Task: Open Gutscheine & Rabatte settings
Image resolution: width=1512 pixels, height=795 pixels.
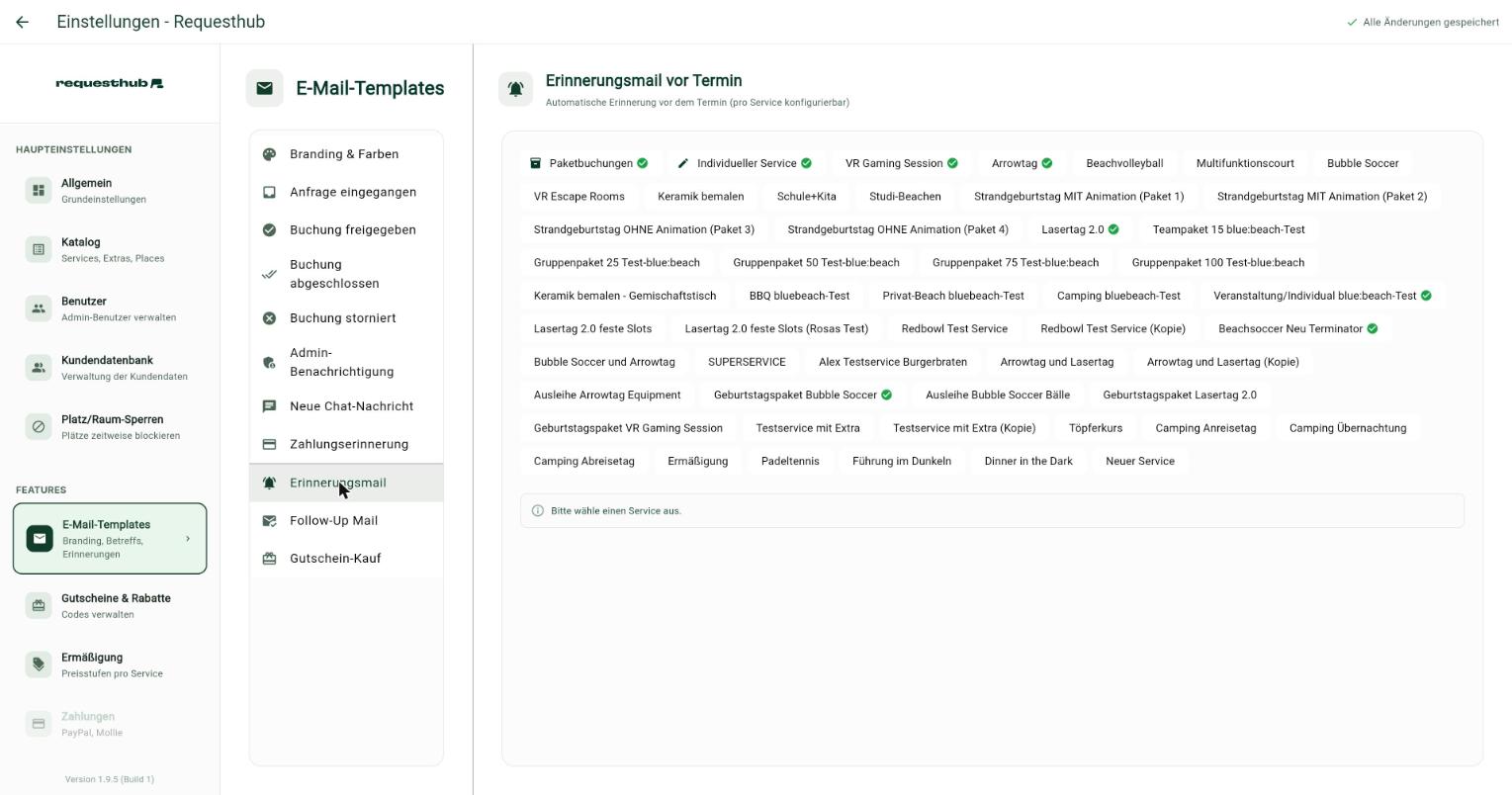Action: pos(110,605)
